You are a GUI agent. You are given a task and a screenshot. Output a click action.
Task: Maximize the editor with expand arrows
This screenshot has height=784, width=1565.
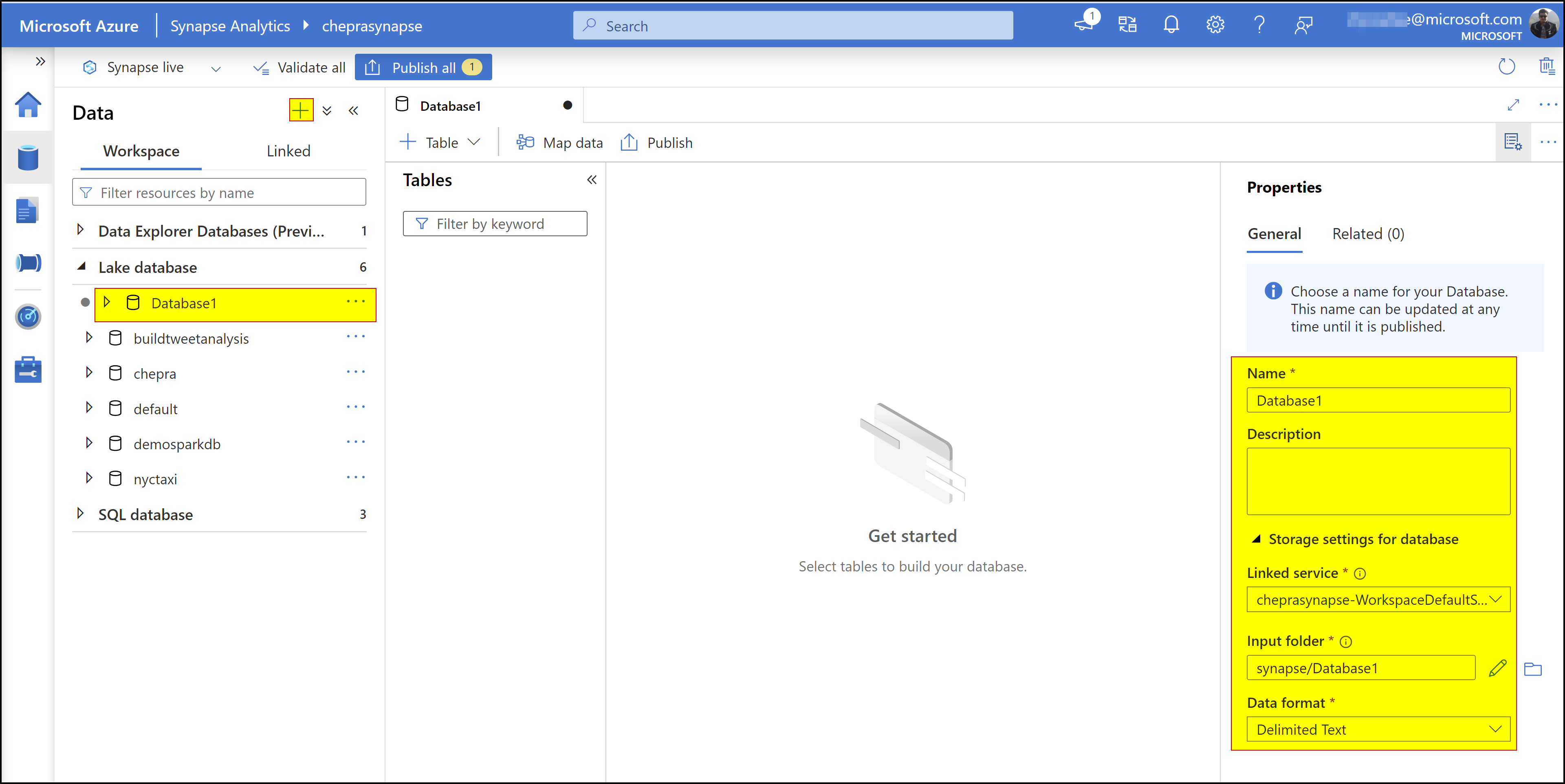coord(1513,105)
